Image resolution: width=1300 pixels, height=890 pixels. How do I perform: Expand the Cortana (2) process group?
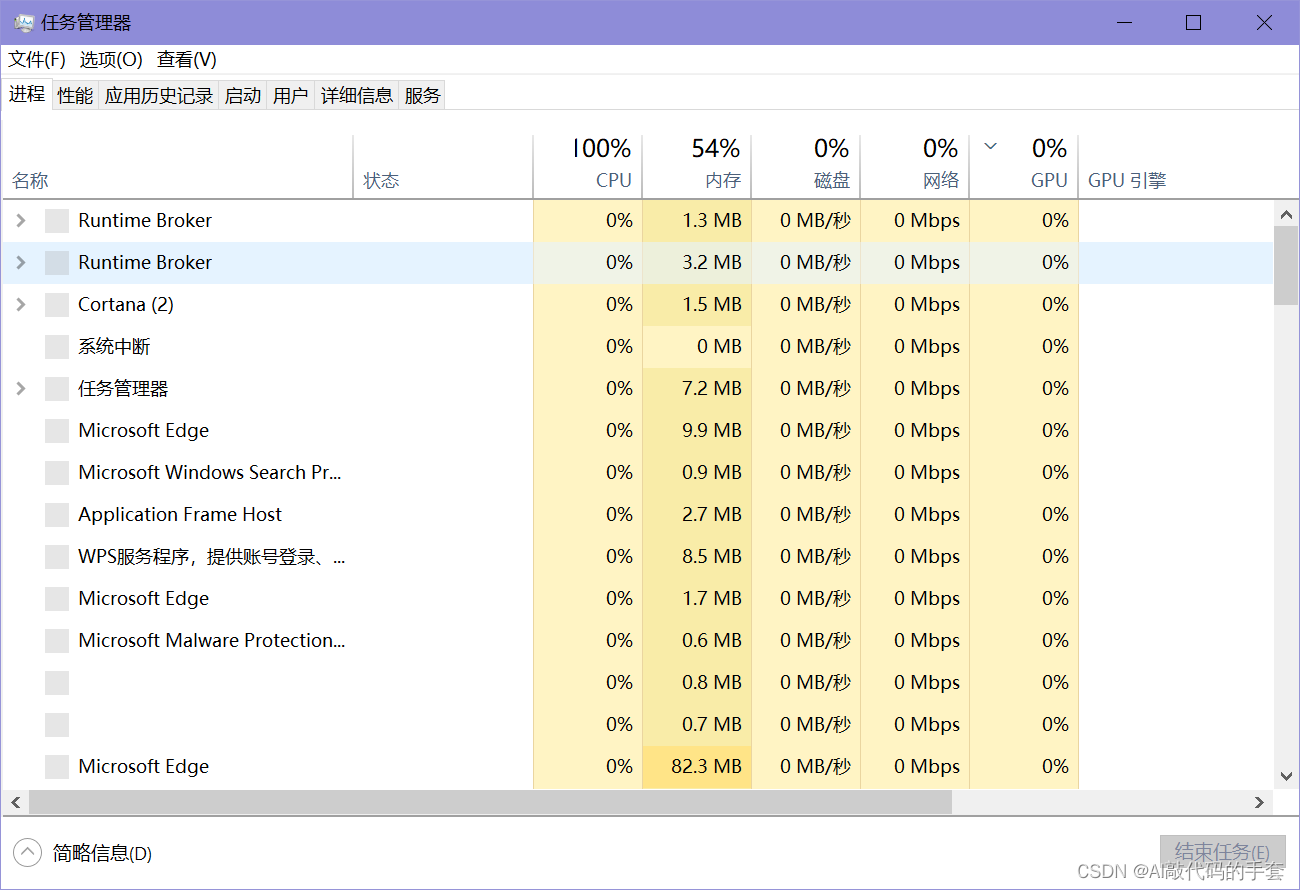coord(21,305)
